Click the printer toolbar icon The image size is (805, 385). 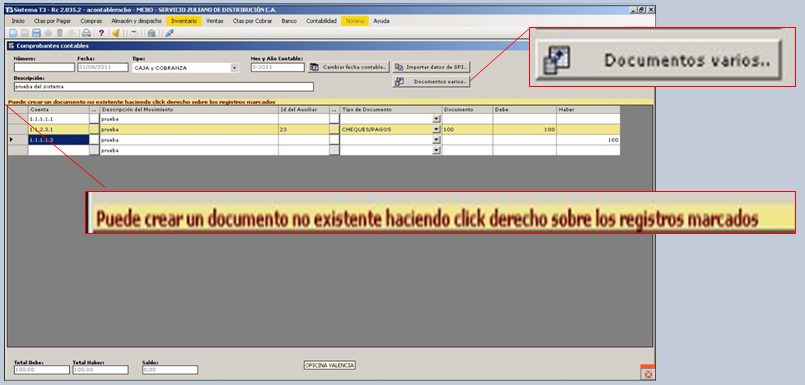(87, 33)
